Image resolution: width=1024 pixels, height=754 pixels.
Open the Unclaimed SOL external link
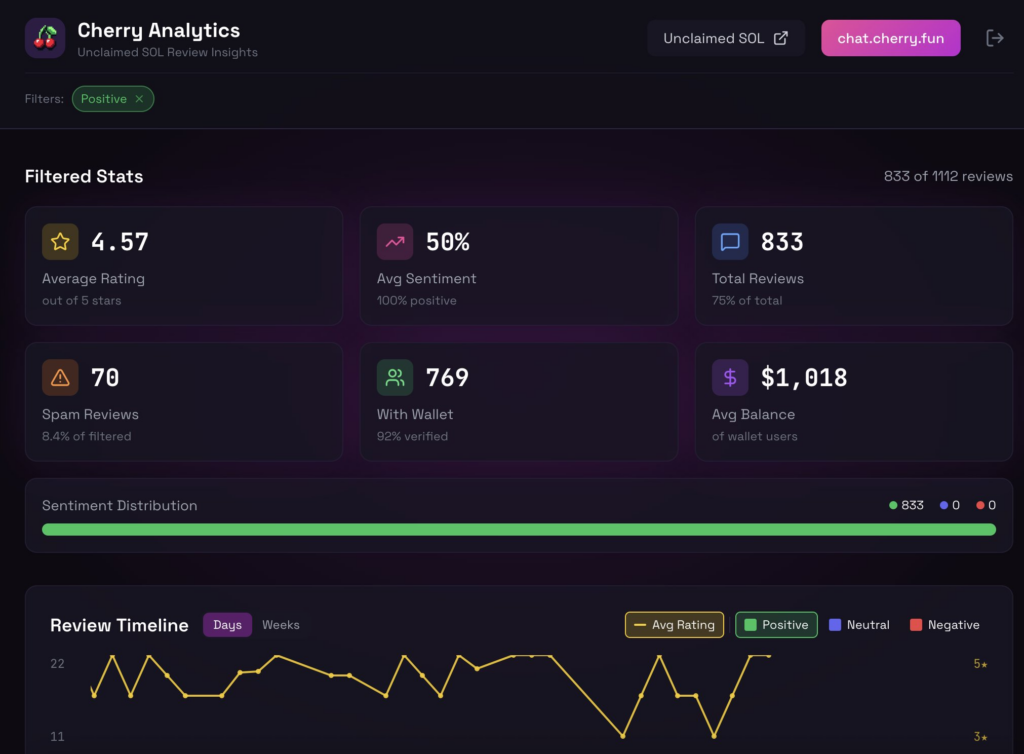[x=725, y=38]
